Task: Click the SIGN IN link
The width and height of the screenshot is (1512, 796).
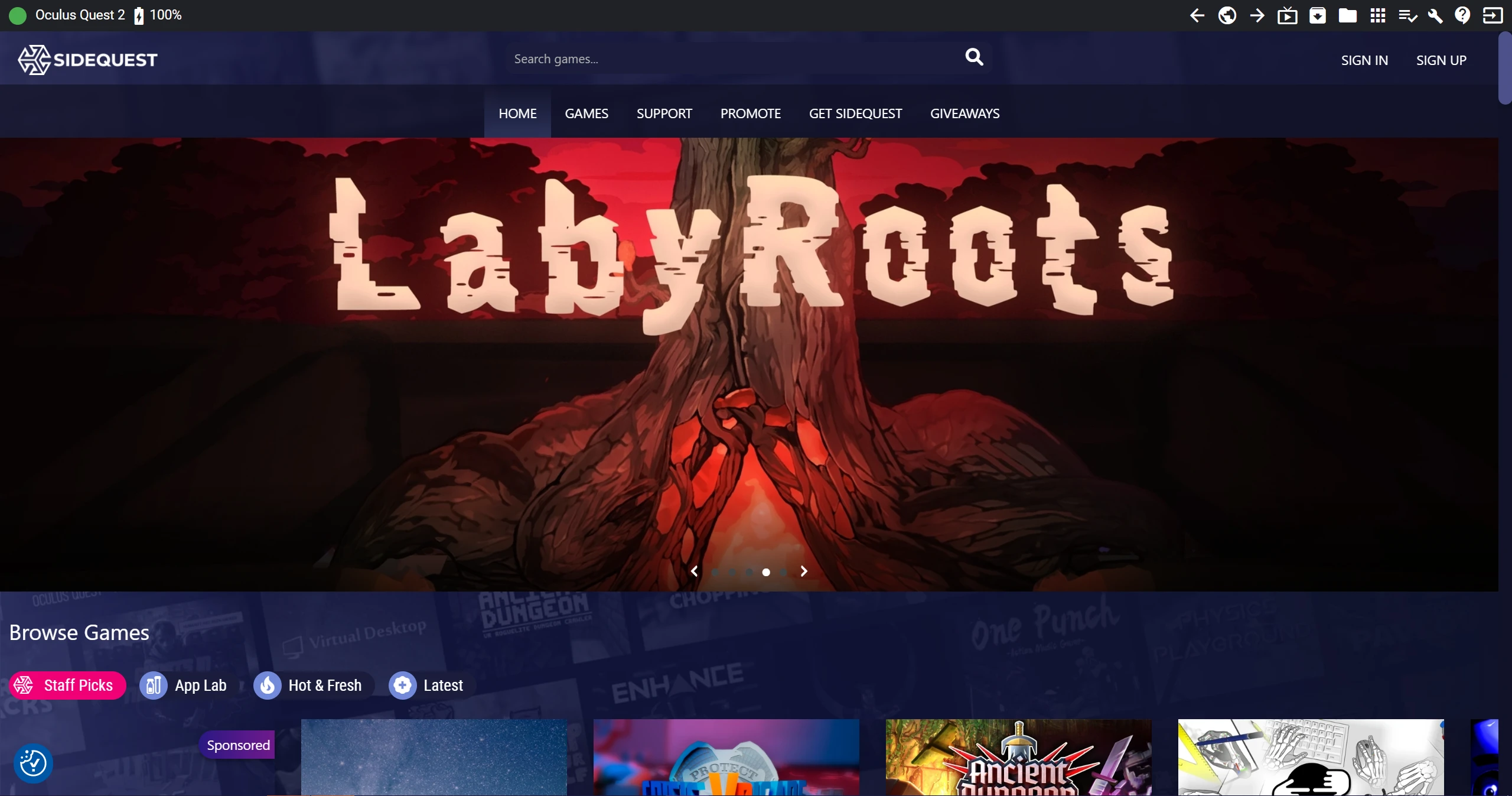Action: (x=1364, y=60)
